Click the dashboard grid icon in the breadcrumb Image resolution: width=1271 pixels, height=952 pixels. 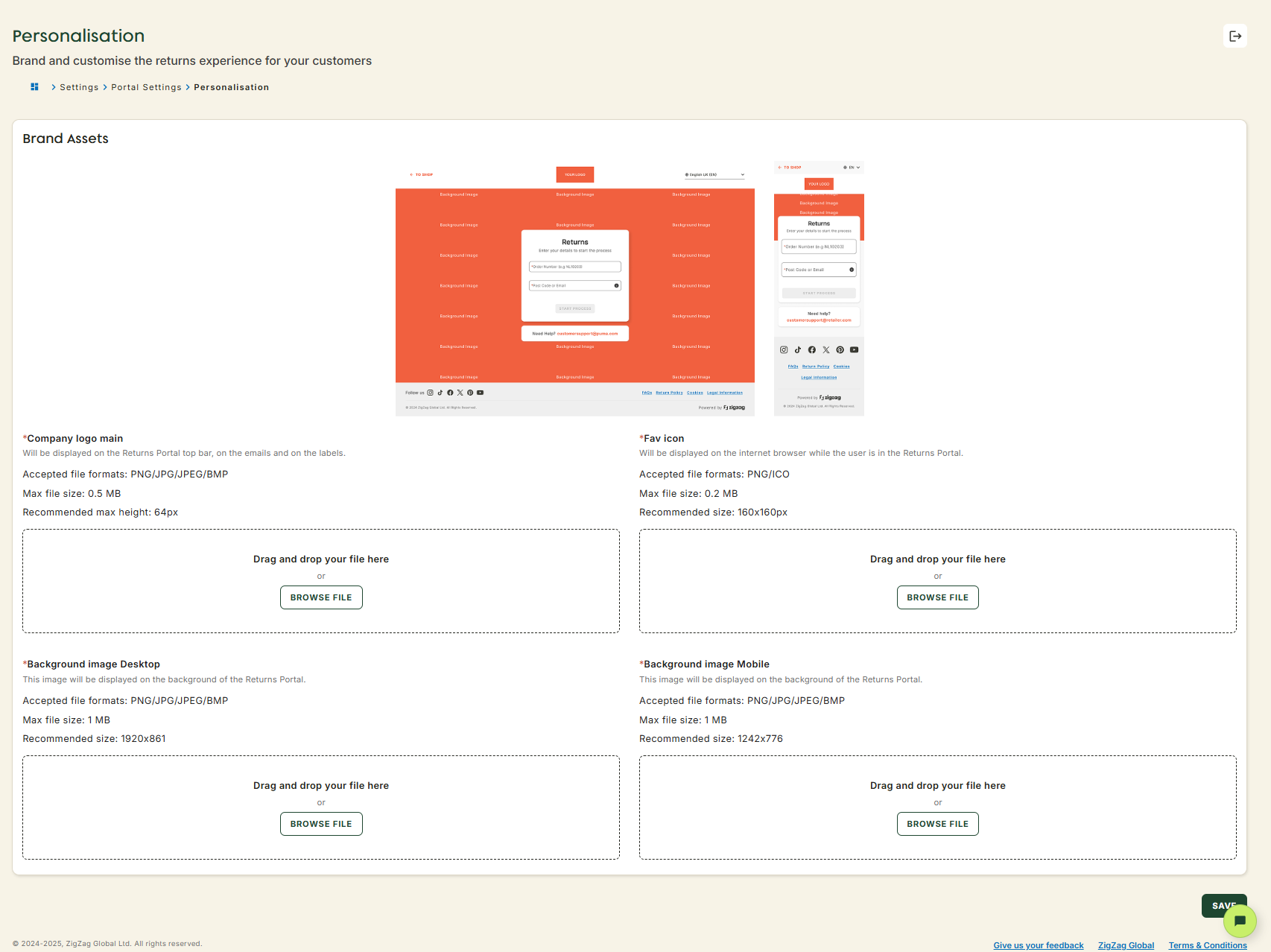click(34, 86)
